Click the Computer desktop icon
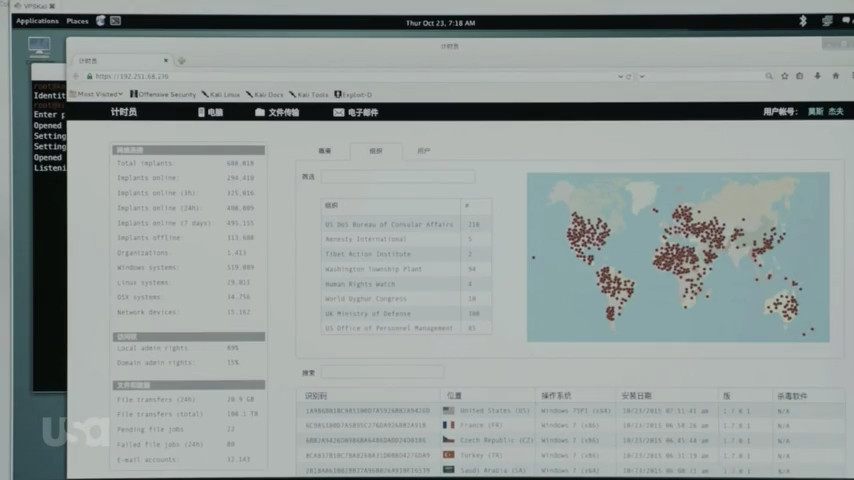Image resolution: width=854 pixels, height=480 pixels. [x=39, y=47]
